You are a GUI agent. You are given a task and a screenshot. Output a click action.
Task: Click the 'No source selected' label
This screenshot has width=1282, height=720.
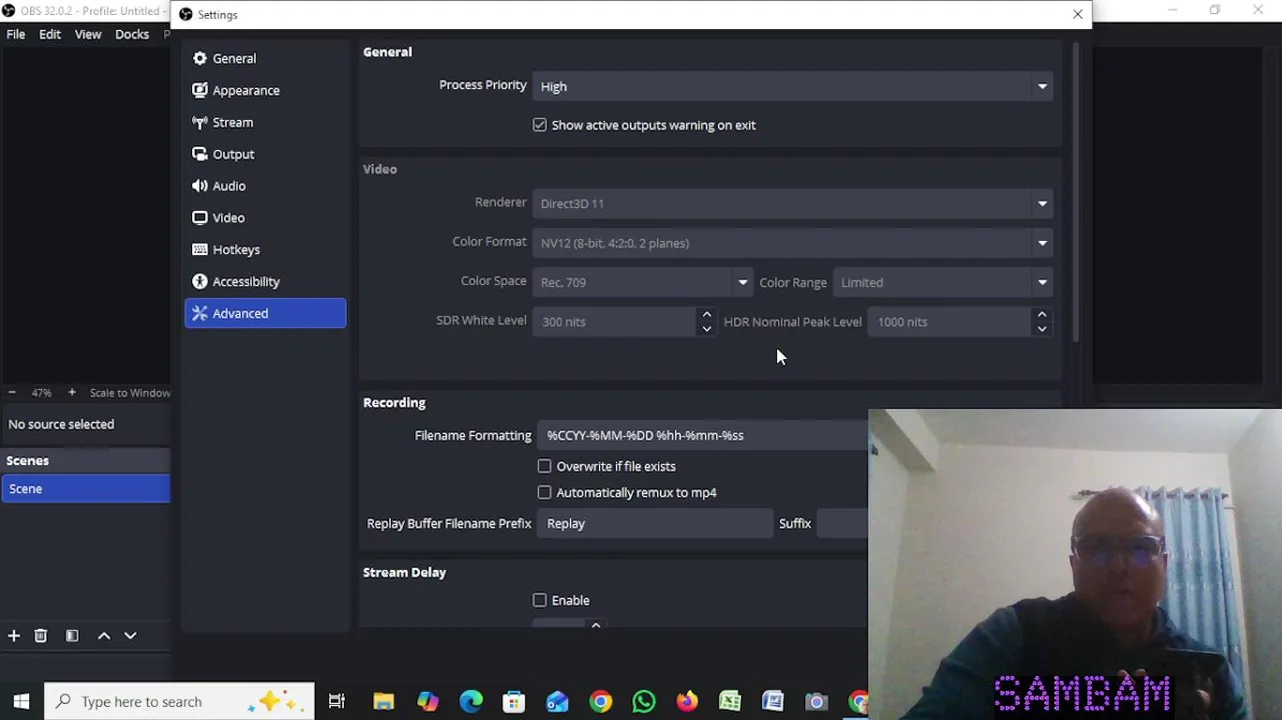pos(61,424)
